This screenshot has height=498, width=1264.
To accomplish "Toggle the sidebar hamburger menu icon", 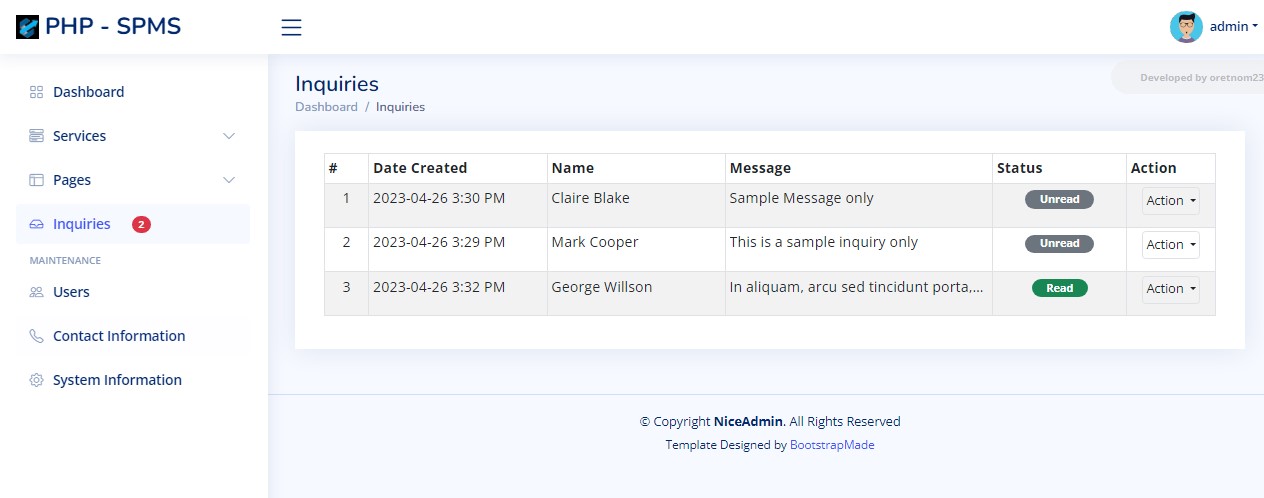I will pos(291,27).
